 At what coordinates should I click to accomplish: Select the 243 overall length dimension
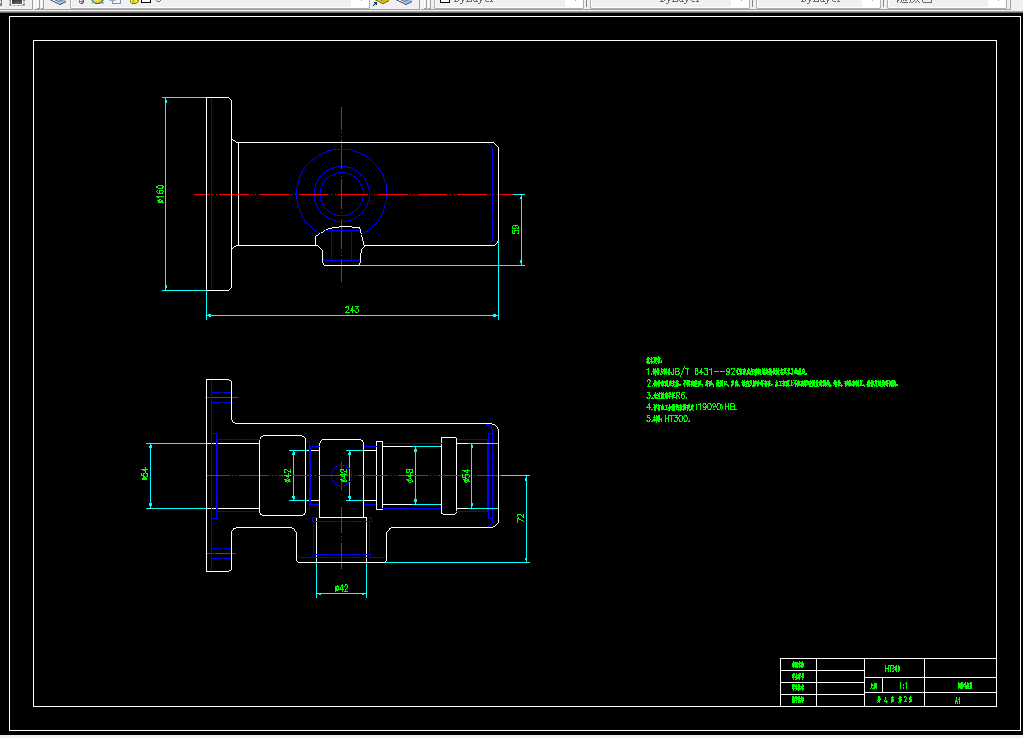tap(352, 309)
